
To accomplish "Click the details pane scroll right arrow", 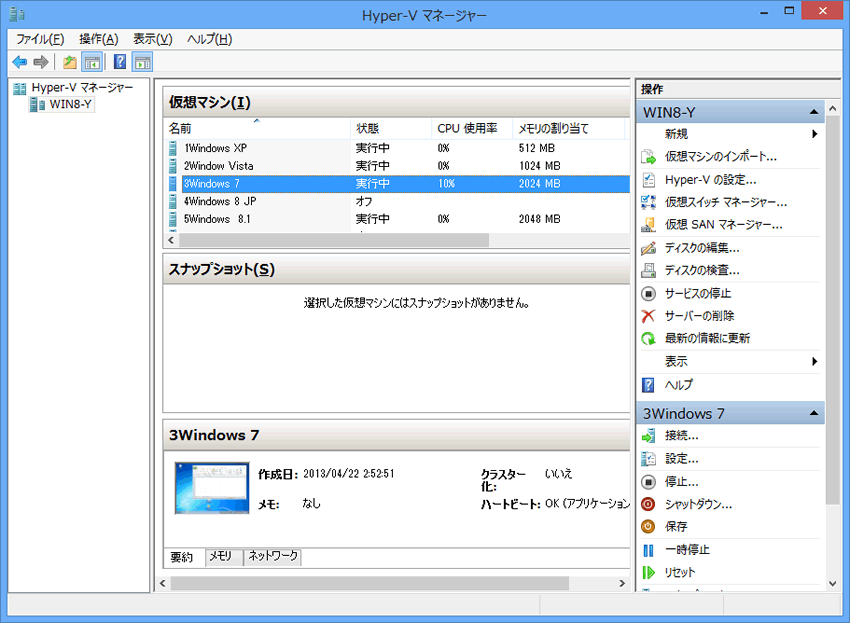I will (622, 583).
